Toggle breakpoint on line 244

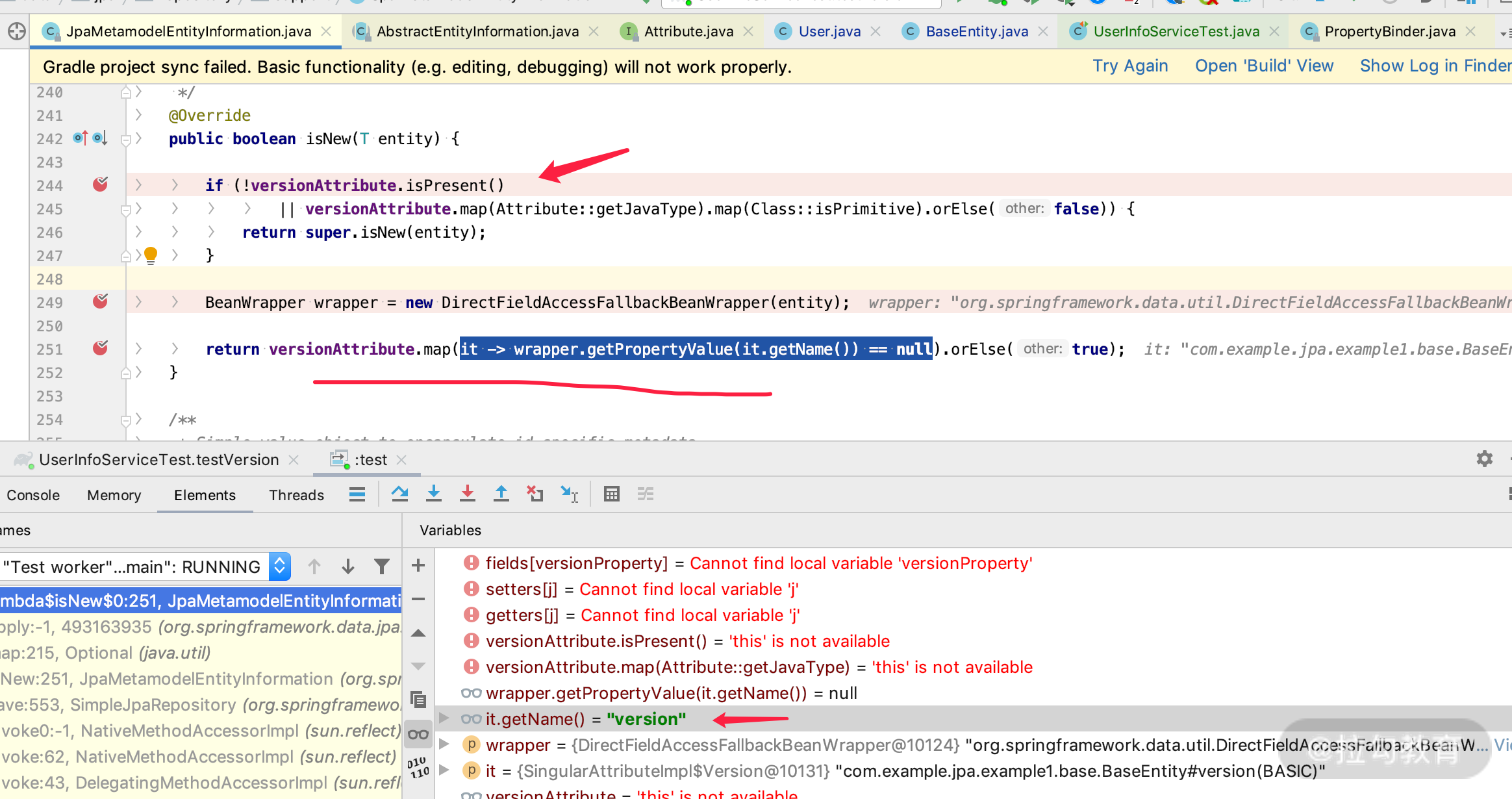(x=100, y=184)
